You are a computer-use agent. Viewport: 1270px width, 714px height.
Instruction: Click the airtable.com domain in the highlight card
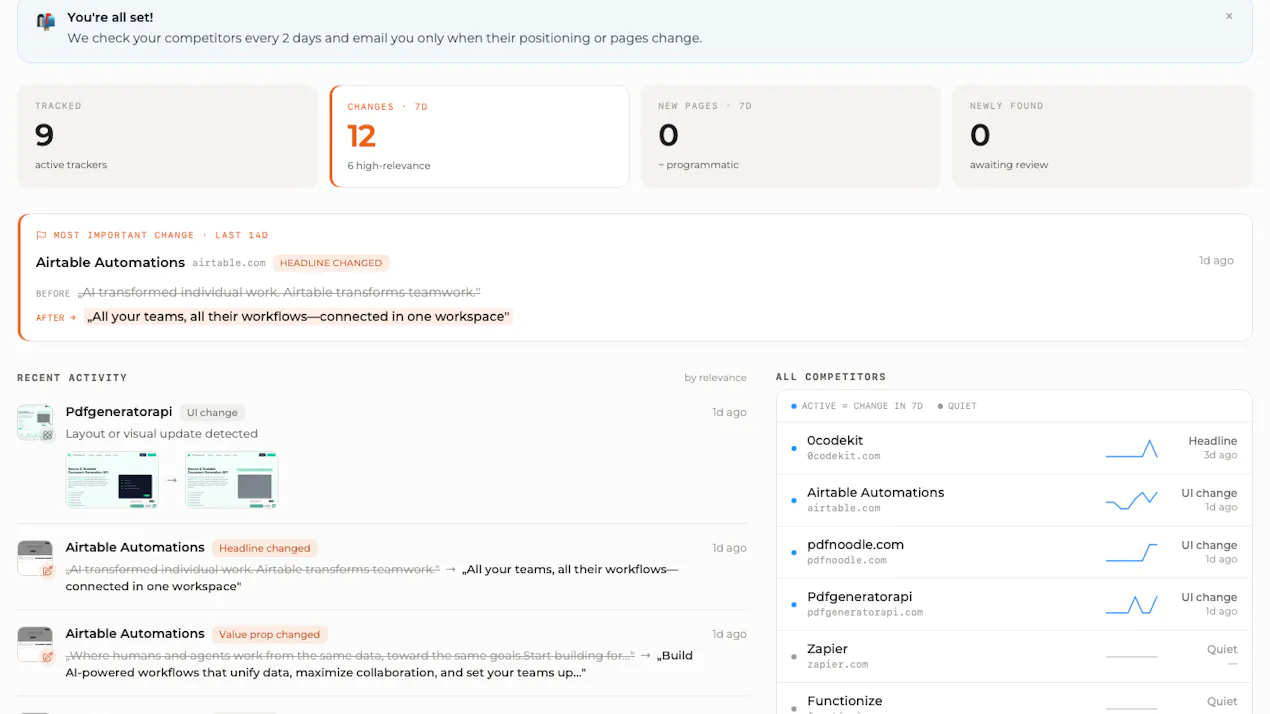click(229, 263)
